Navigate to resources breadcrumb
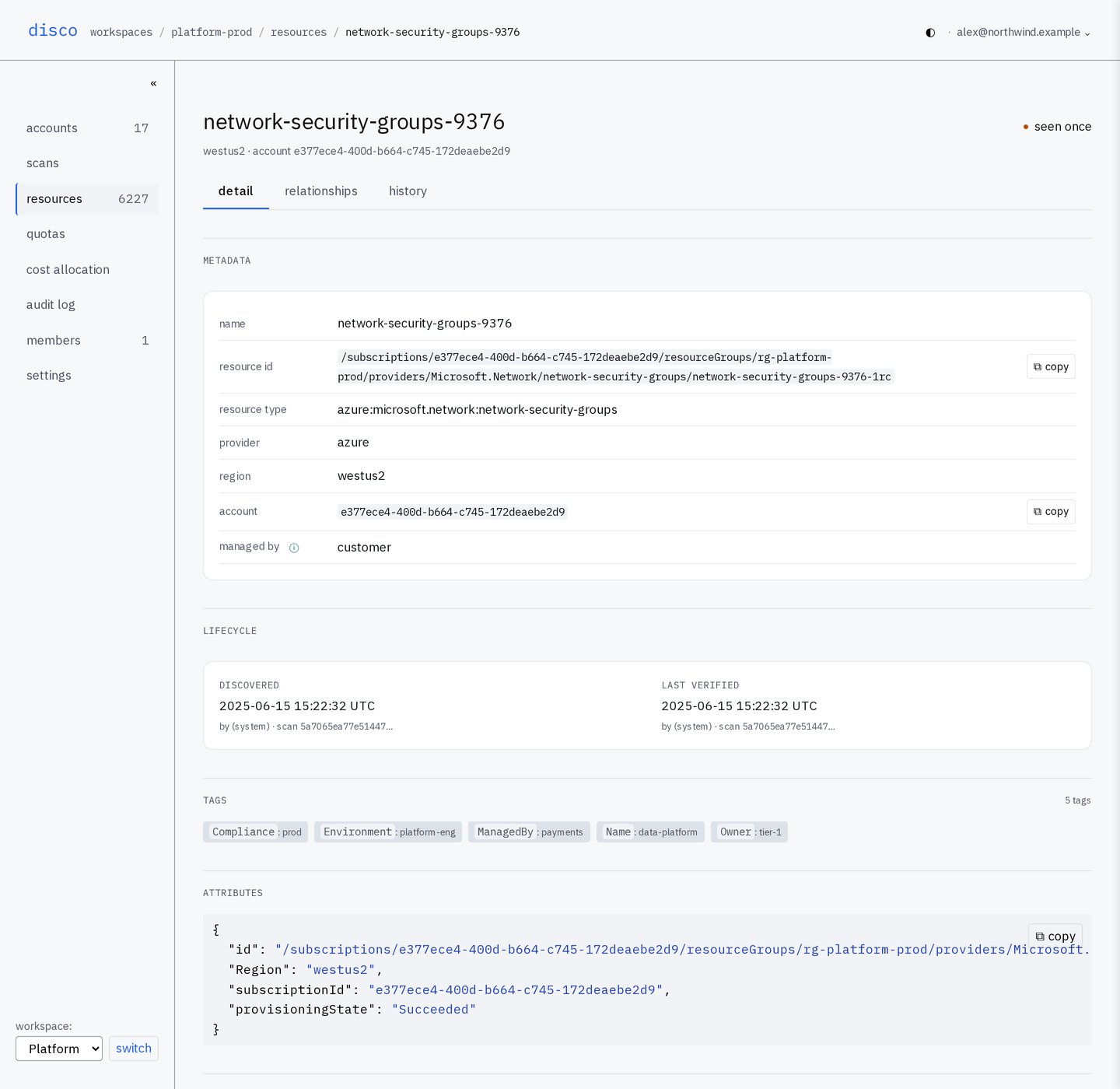 (x=299, y=32)
